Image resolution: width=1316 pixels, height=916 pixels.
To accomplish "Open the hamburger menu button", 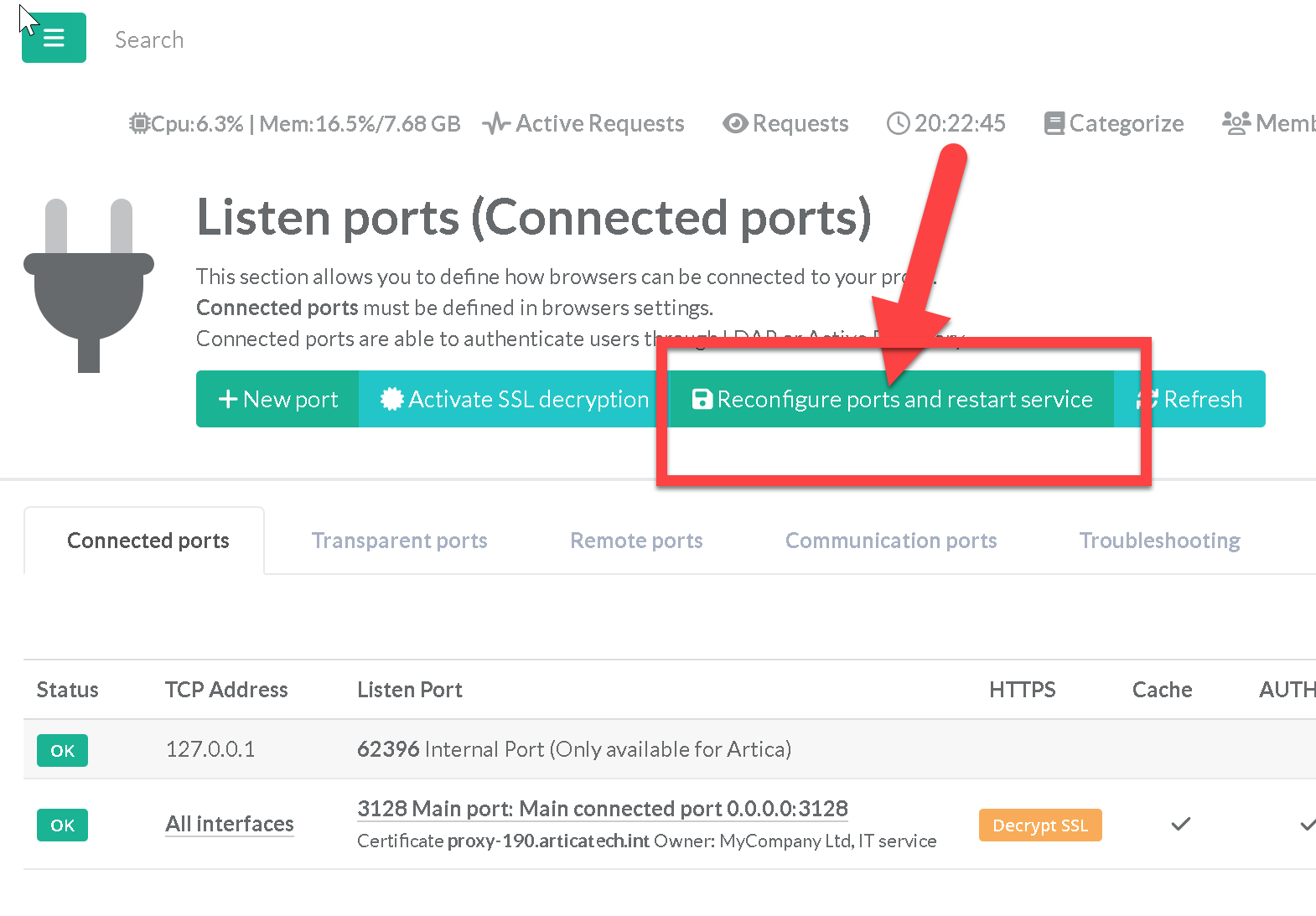I will pos(54,38).
